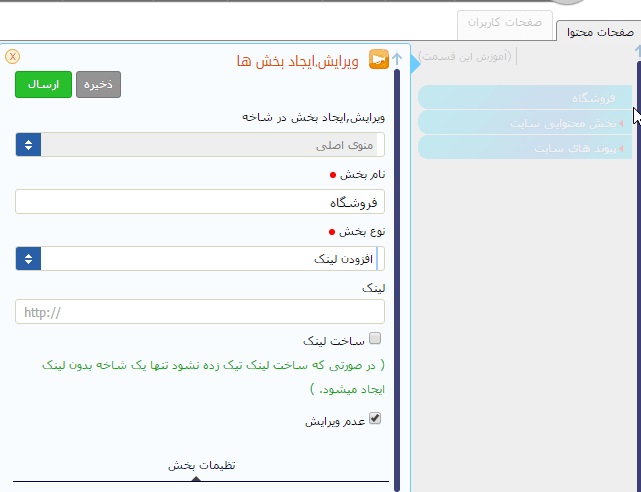
Task: Click the http:// link input field
Action: tap(200, 312)
